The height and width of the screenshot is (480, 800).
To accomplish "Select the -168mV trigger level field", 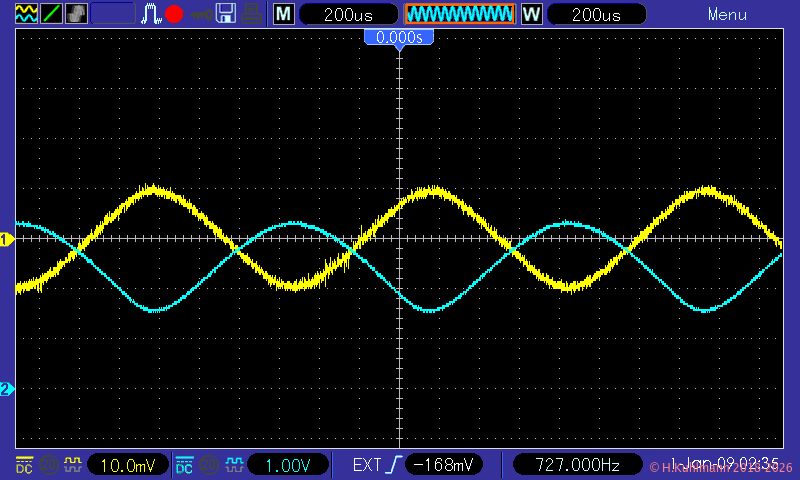I will click(x=445, y=465).
